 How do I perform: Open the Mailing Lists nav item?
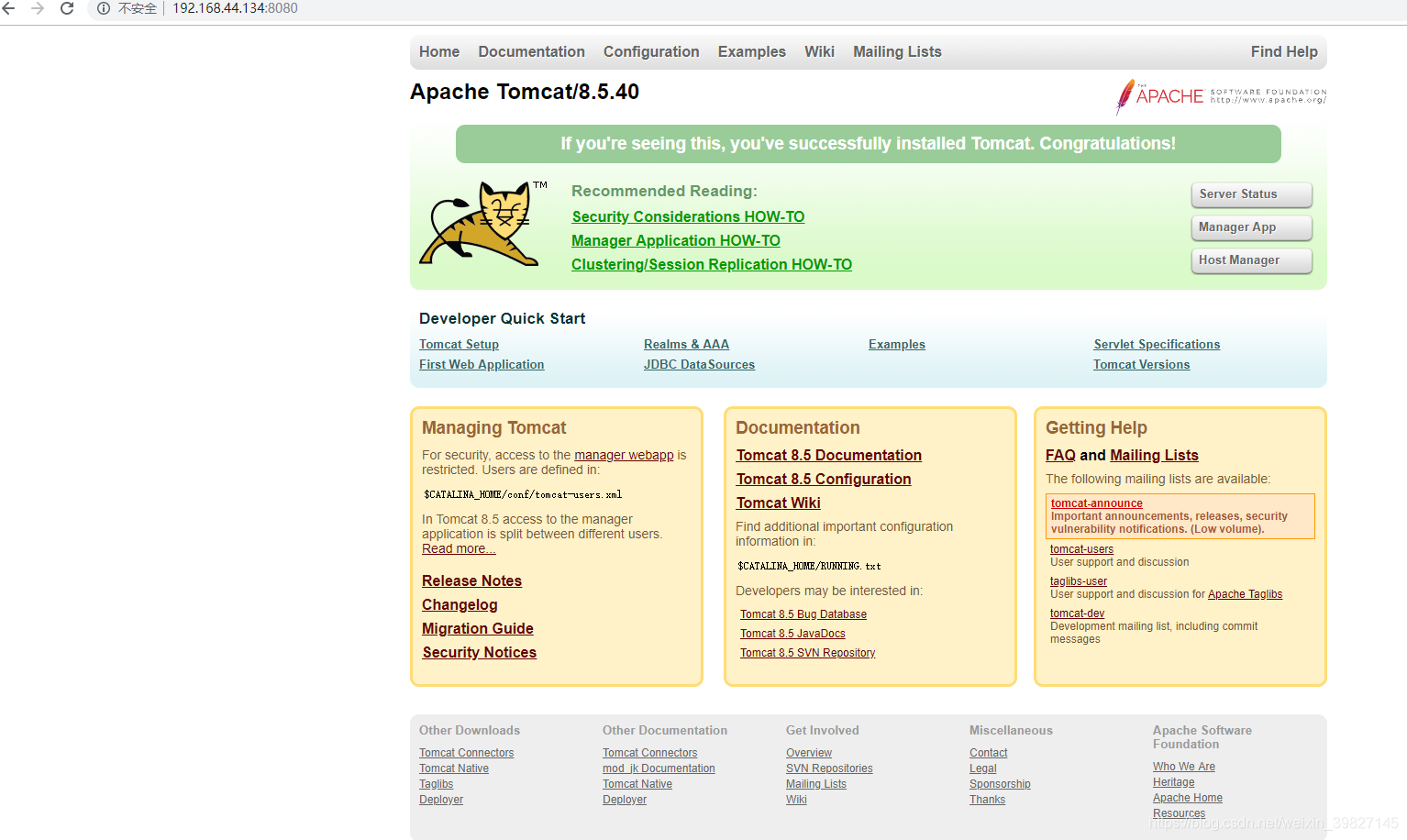tap(897, 52)
